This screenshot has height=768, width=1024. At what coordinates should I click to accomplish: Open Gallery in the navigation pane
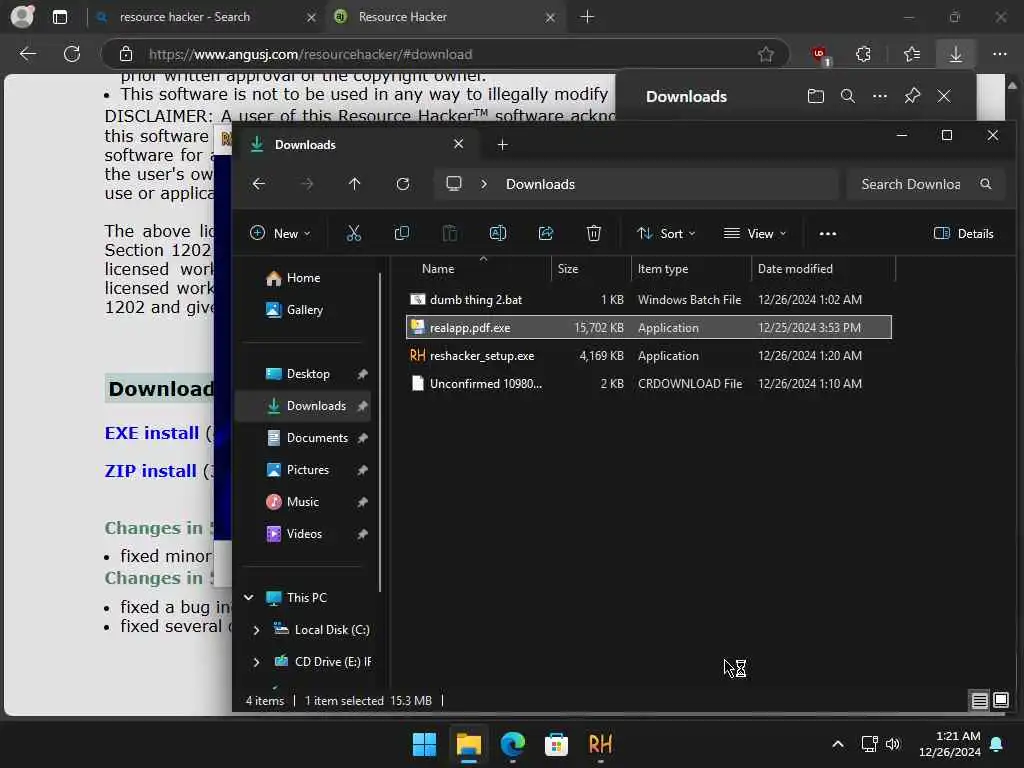(x=304, y=310)
